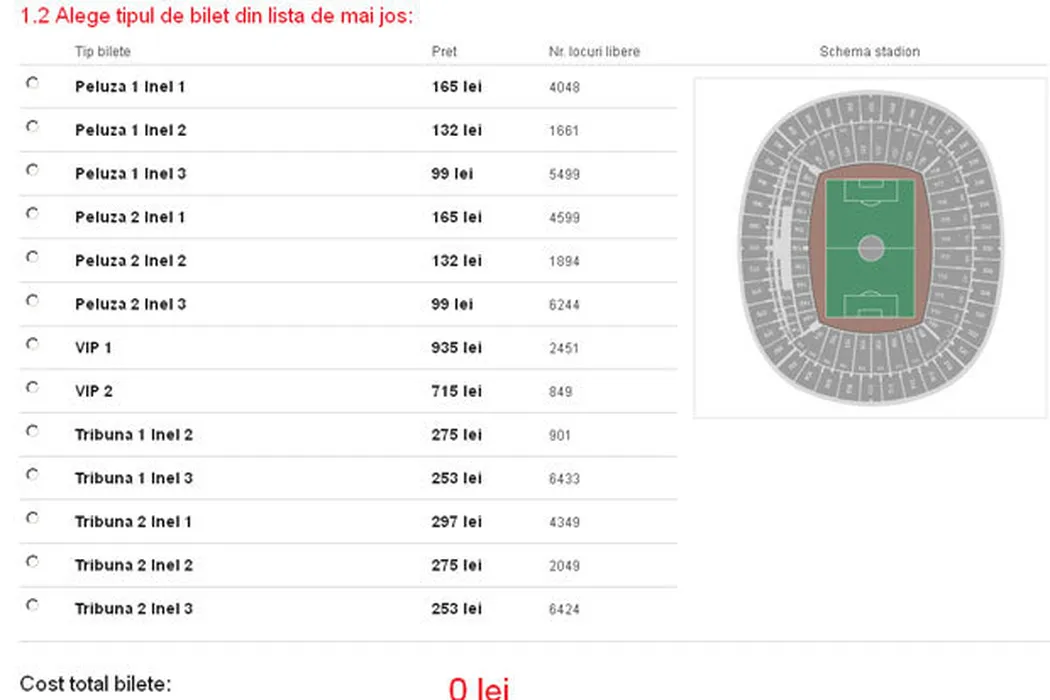Select the VIP 2 ticket radio button

click(32, 387)
